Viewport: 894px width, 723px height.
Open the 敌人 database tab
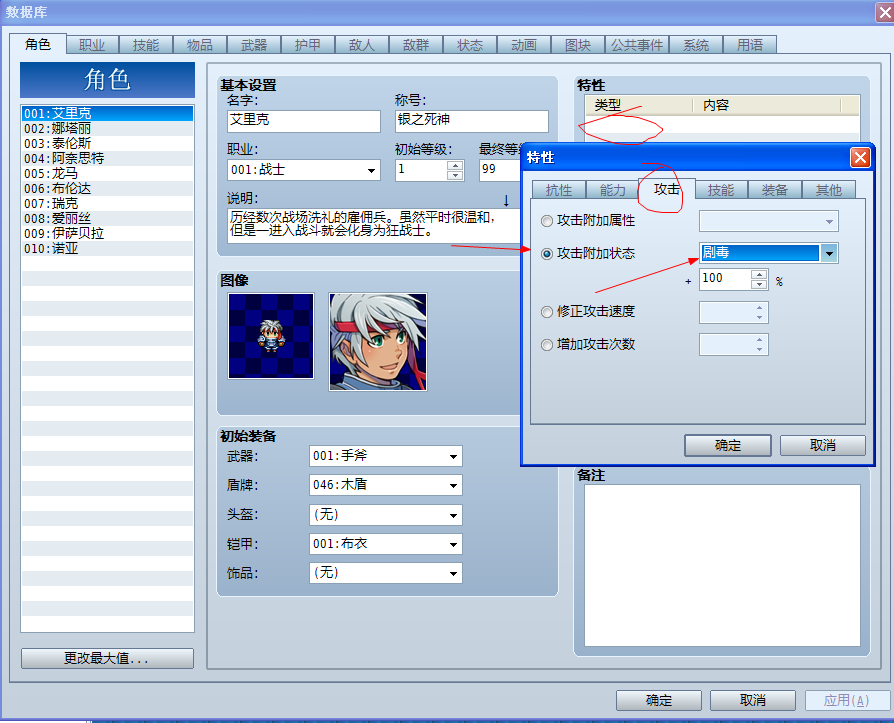362,45
